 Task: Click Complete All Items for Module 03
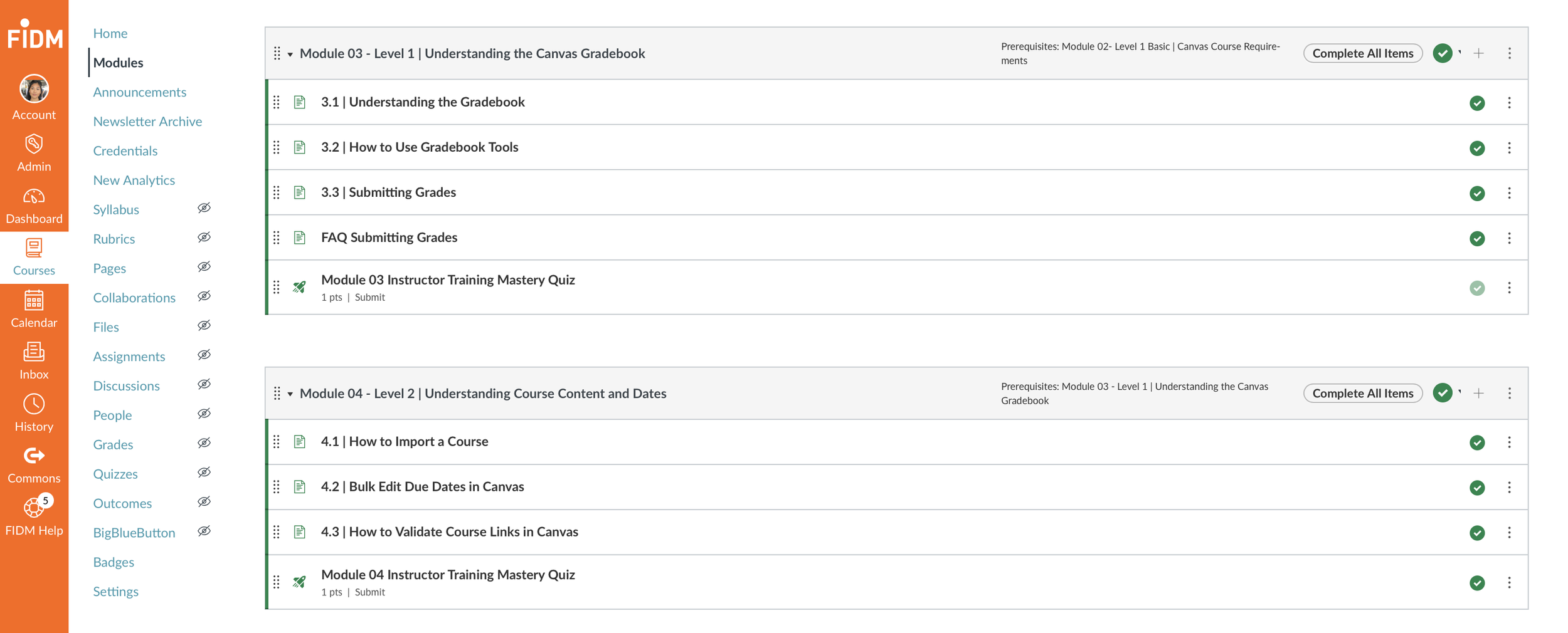[1362, 53]
